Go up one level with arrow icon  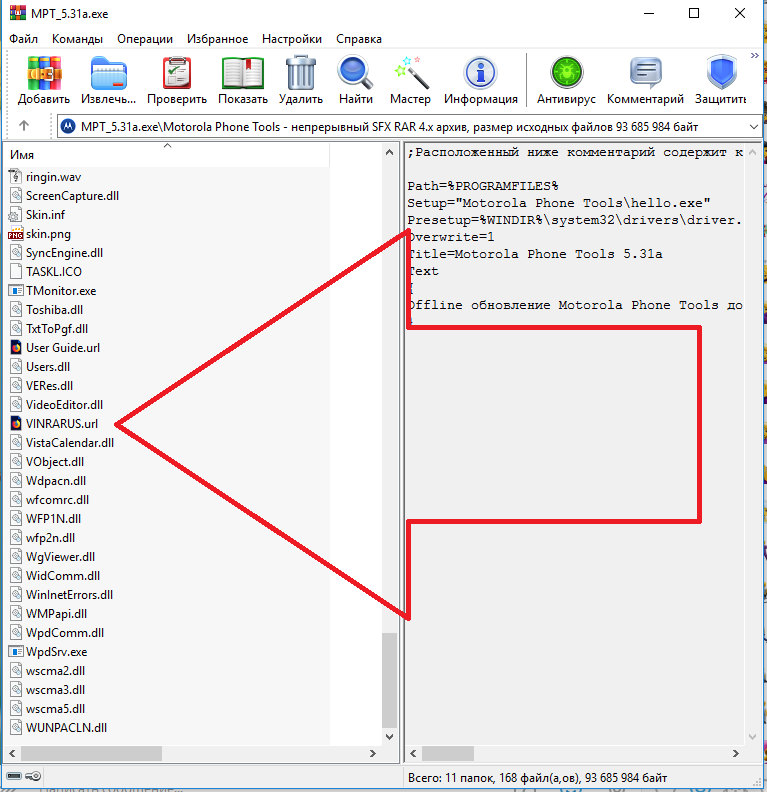[x=24, y=126]
